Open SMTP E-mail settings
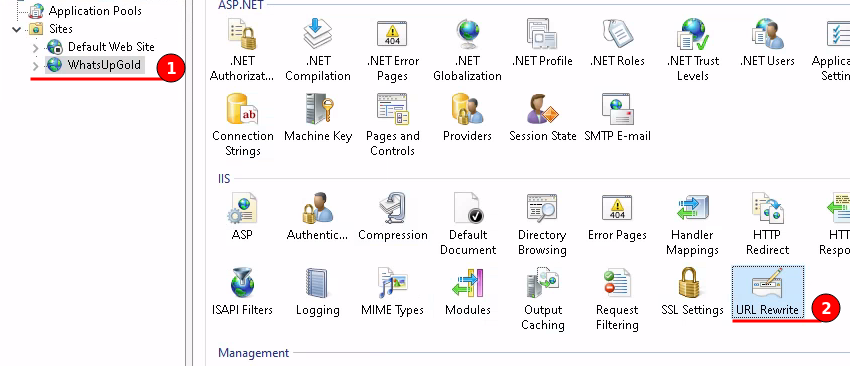The height and width of the screenshot is (366, 850). 617,118
